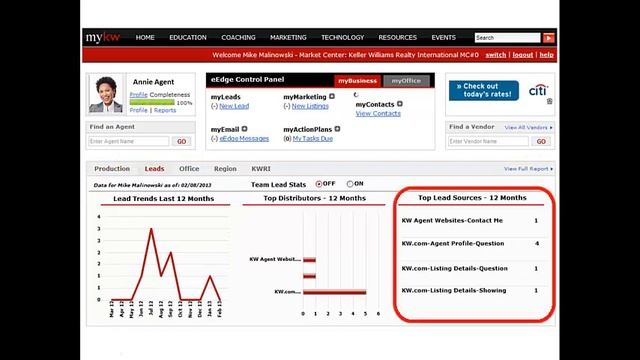640x360 pixels.
Task: Select the myBusiness tab in eEdge Control Panel
Action: 357,81
